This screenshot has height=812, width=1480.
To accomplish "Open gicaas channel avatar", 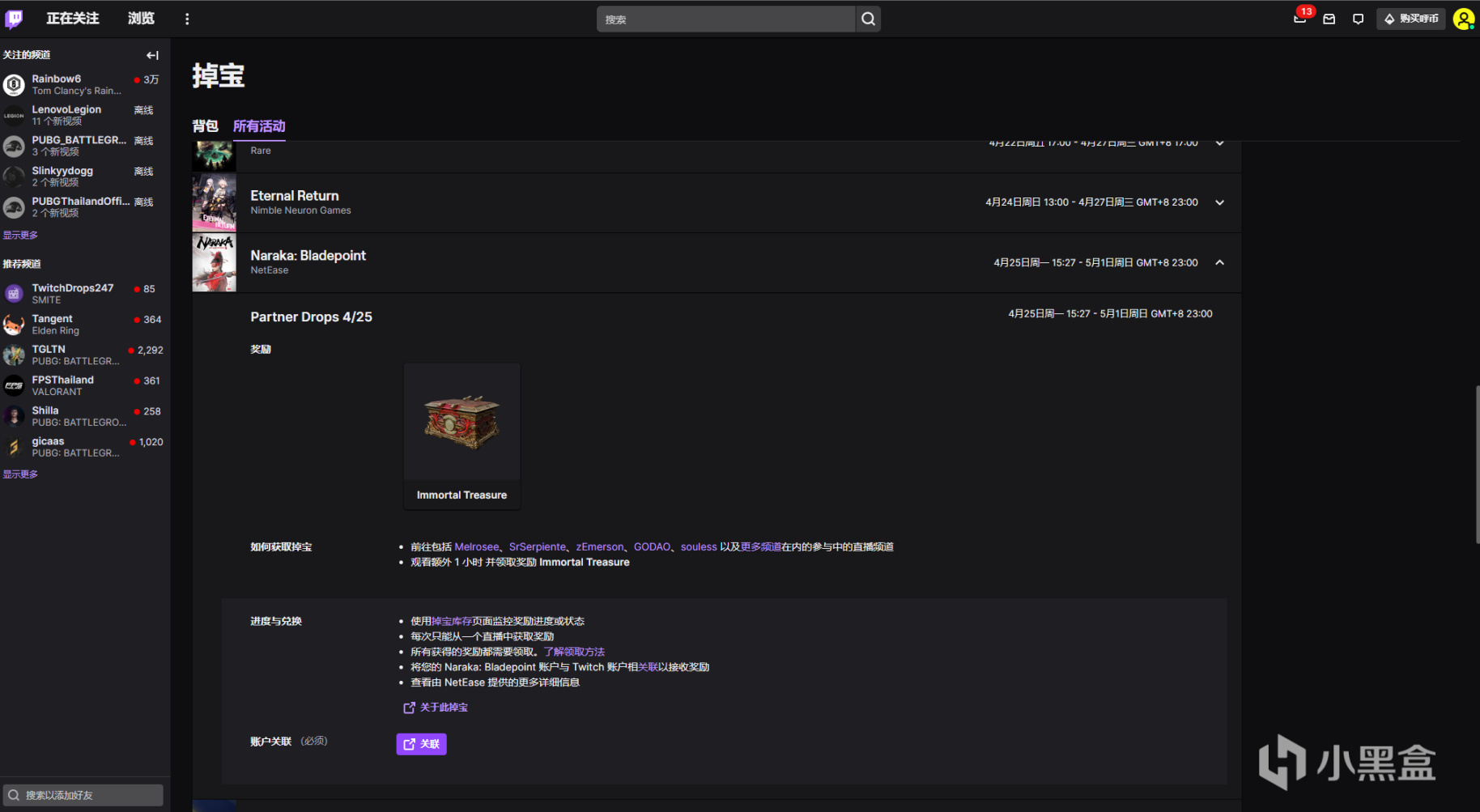I will click(14, 448).
